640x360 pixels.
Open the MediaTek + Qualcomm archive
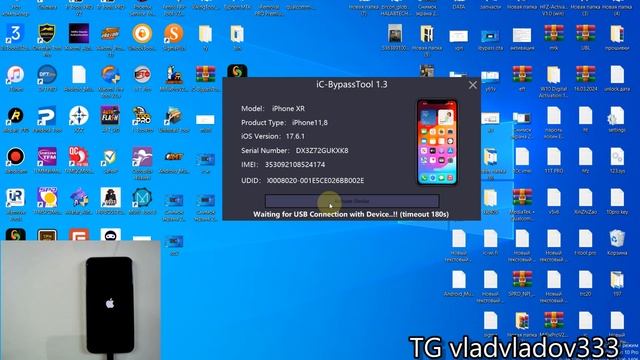(522, 198)
